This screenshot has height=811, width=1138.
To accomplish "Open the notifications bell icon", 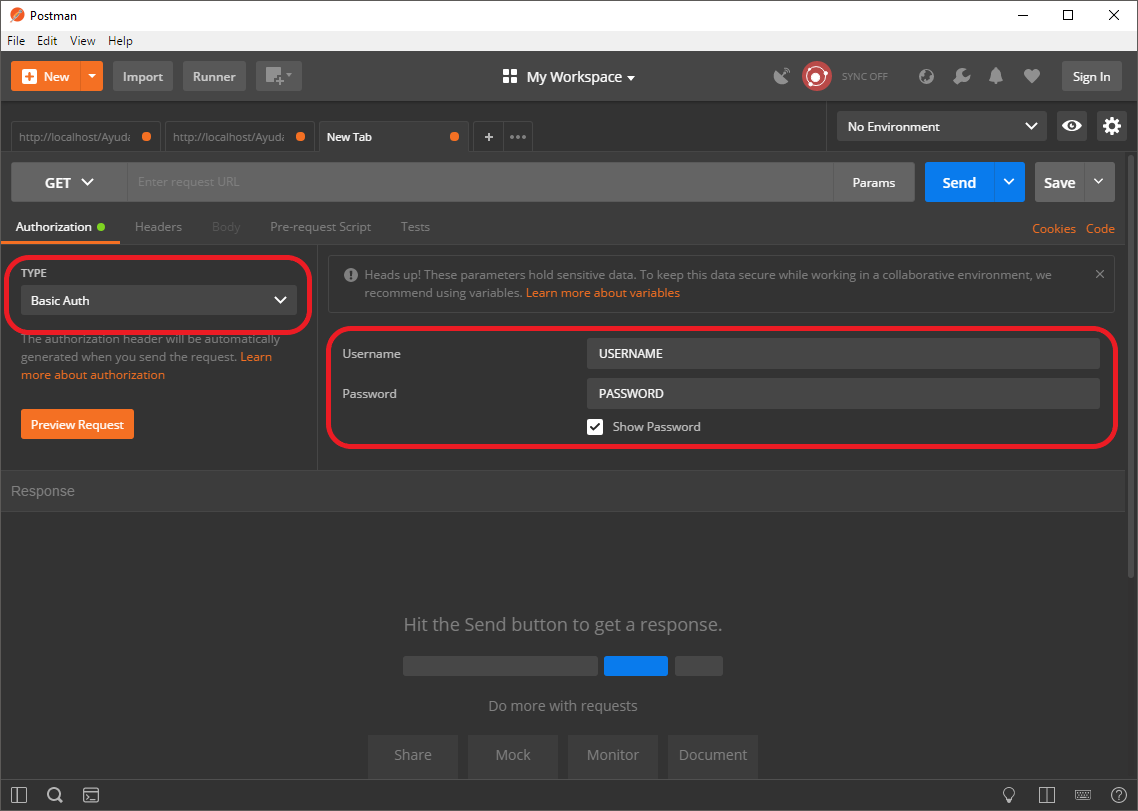I will [996, 76].
